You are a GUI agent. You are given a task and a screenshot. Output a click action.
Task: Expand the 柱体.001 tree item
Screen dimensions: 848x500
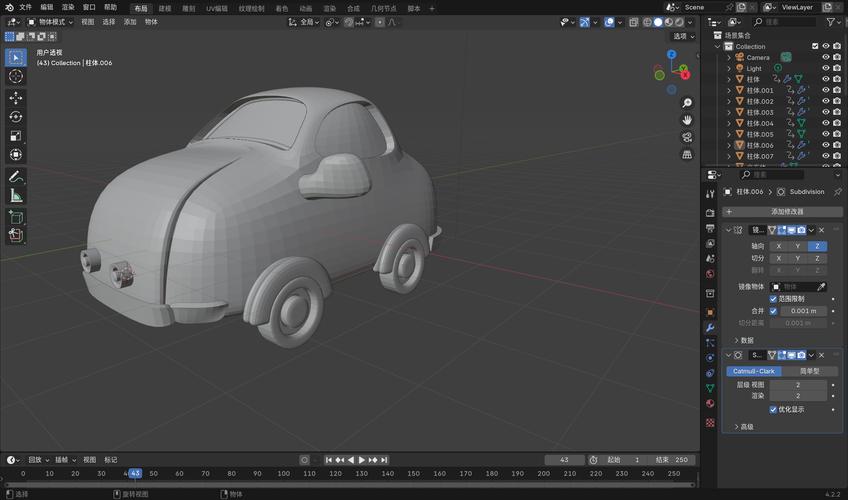coord(729,90)
